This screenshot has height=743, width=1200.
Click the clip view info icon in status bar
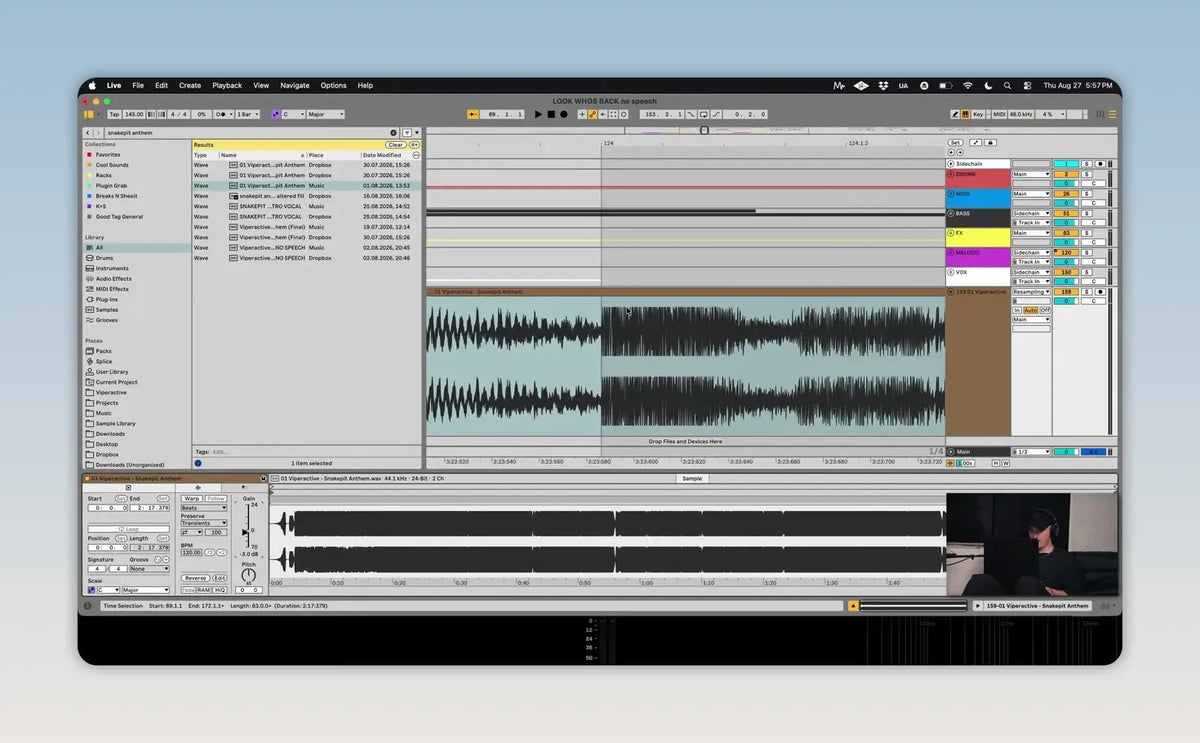(x=87, y=606)
